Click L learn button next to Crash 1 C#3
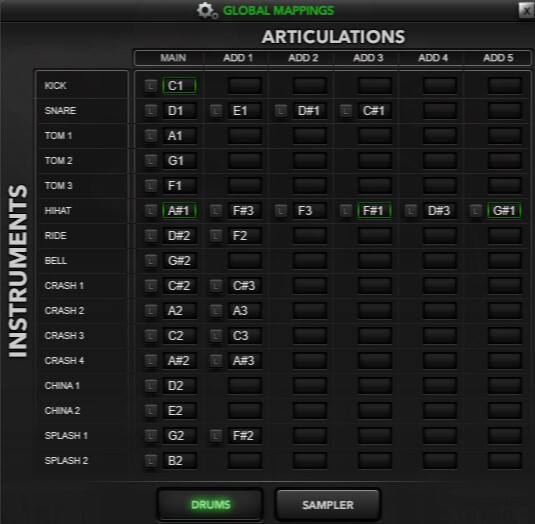535x524 pixels. click(x=216, y=286)
